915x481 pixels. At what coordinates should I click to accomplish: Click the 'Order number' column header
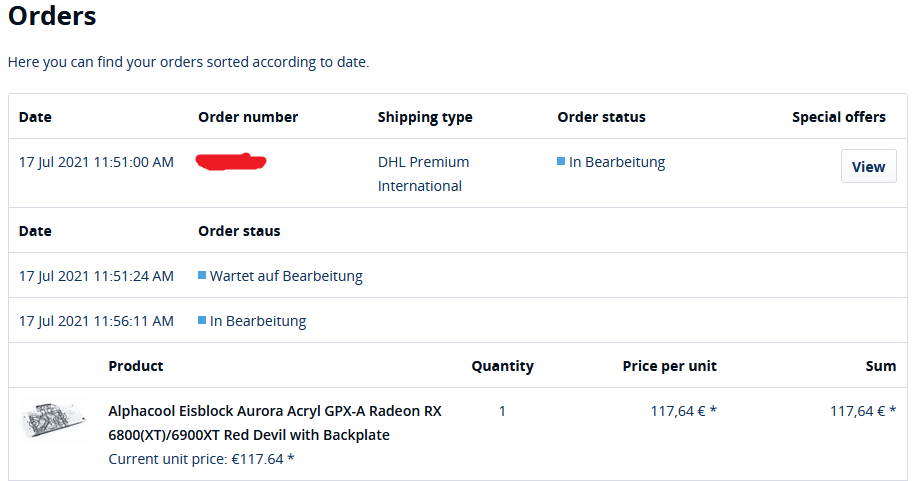pos(248,117)
